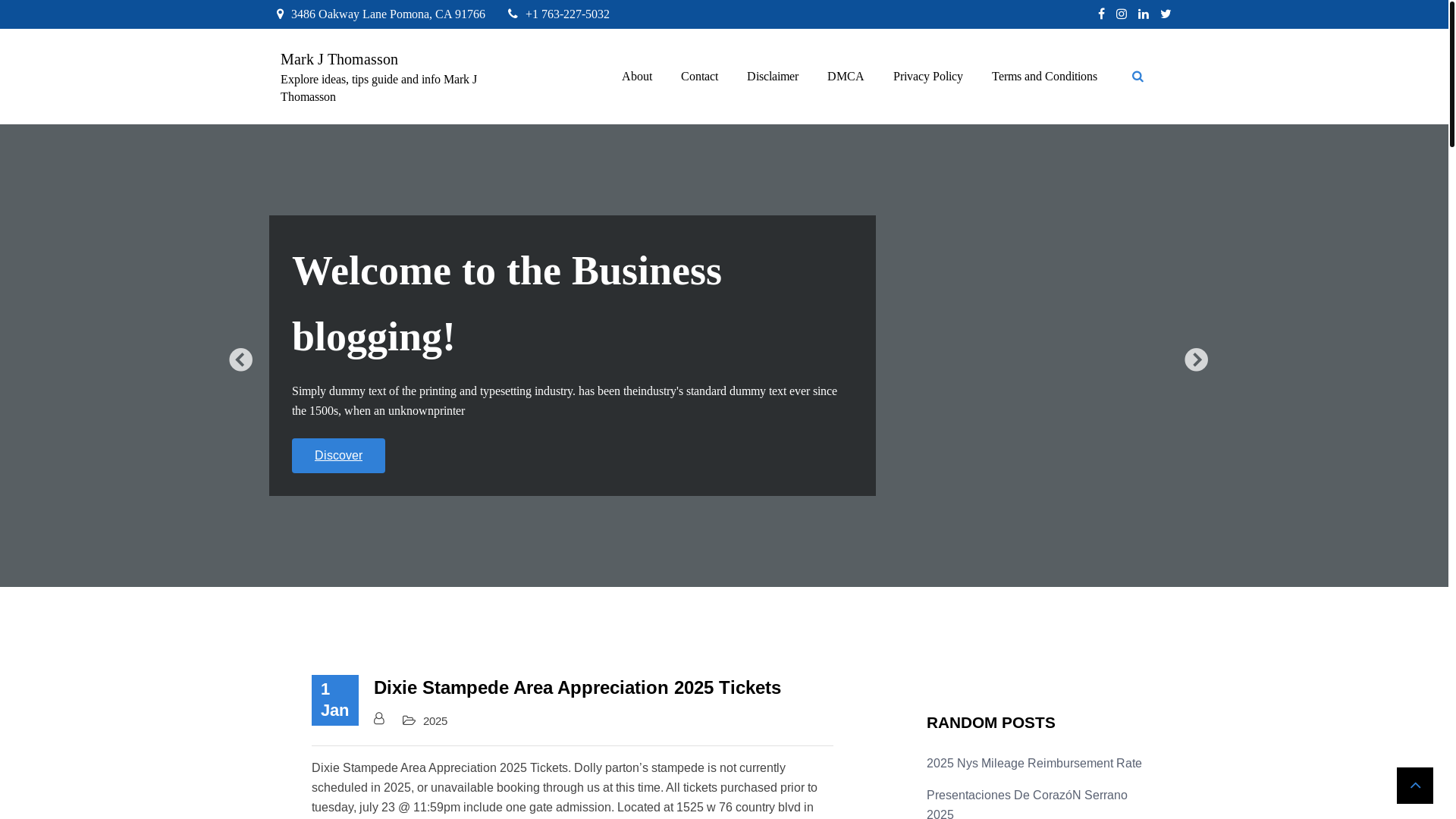Click the 1 Jan date badge
This screenshot has height=819, width=1456.
(x=335, y=700)
